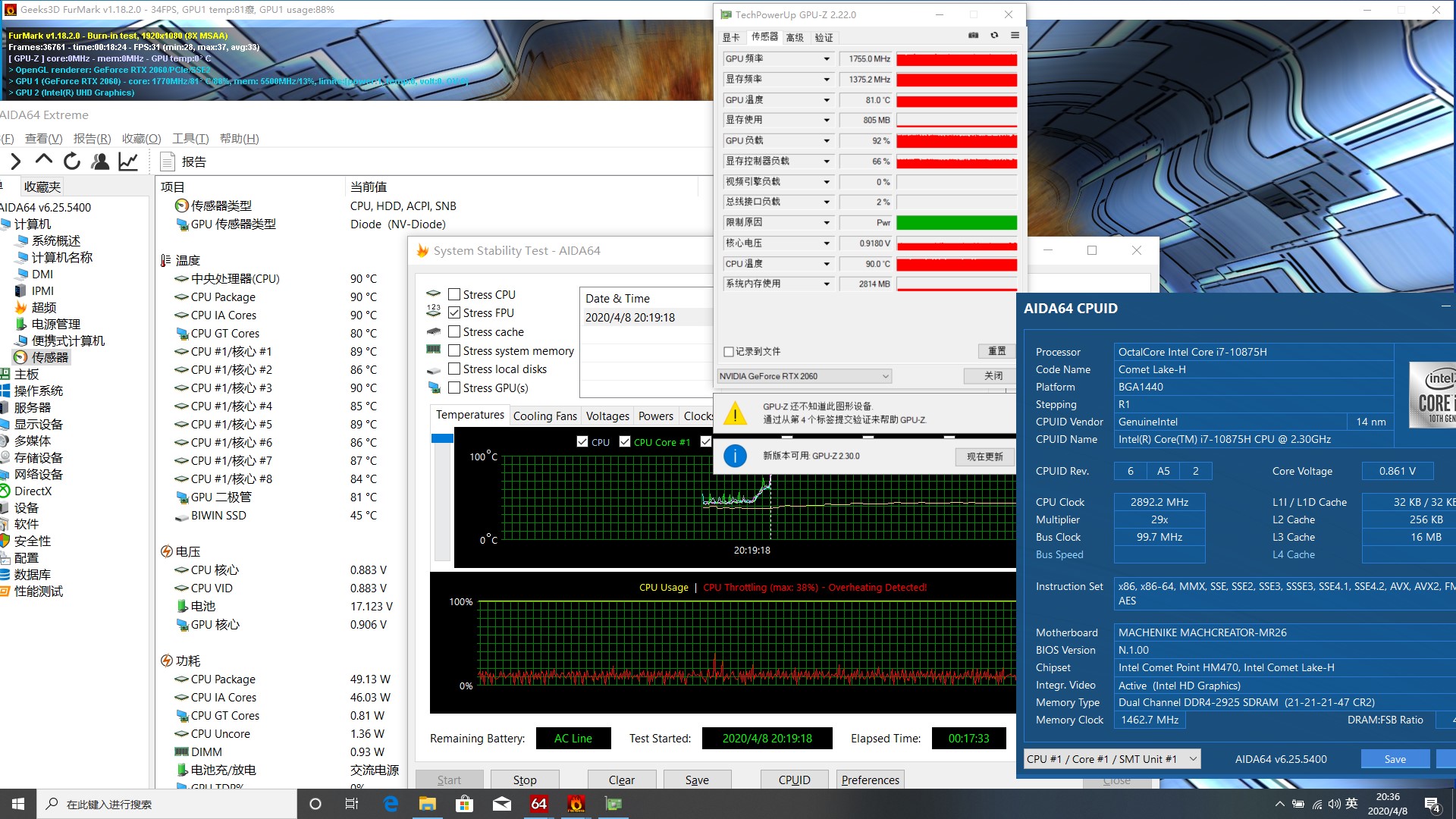Open NVIDIA GeForce RTX 2060 device dropdown
The height and width of the screenshot is (819, 1456).
[x=805, y=376]
